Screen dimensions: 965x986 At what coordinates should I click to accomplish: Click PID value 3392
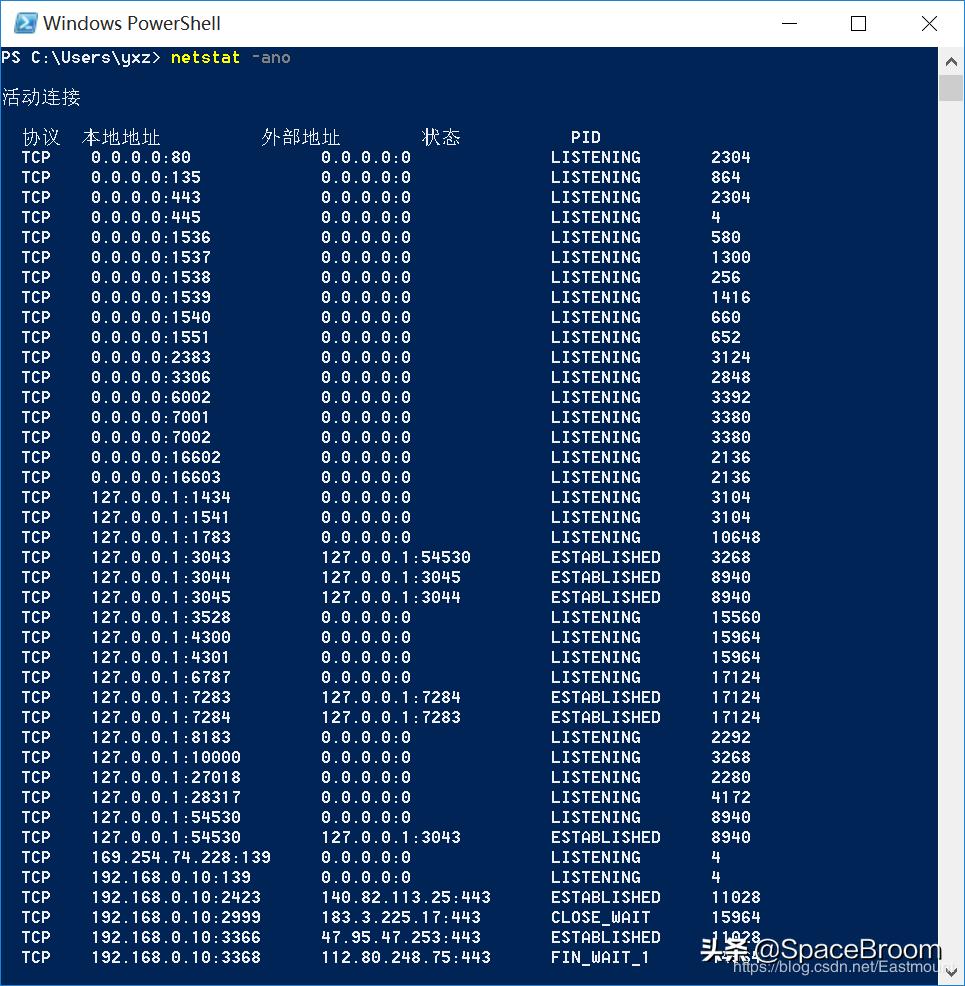[x=731, y=397]
